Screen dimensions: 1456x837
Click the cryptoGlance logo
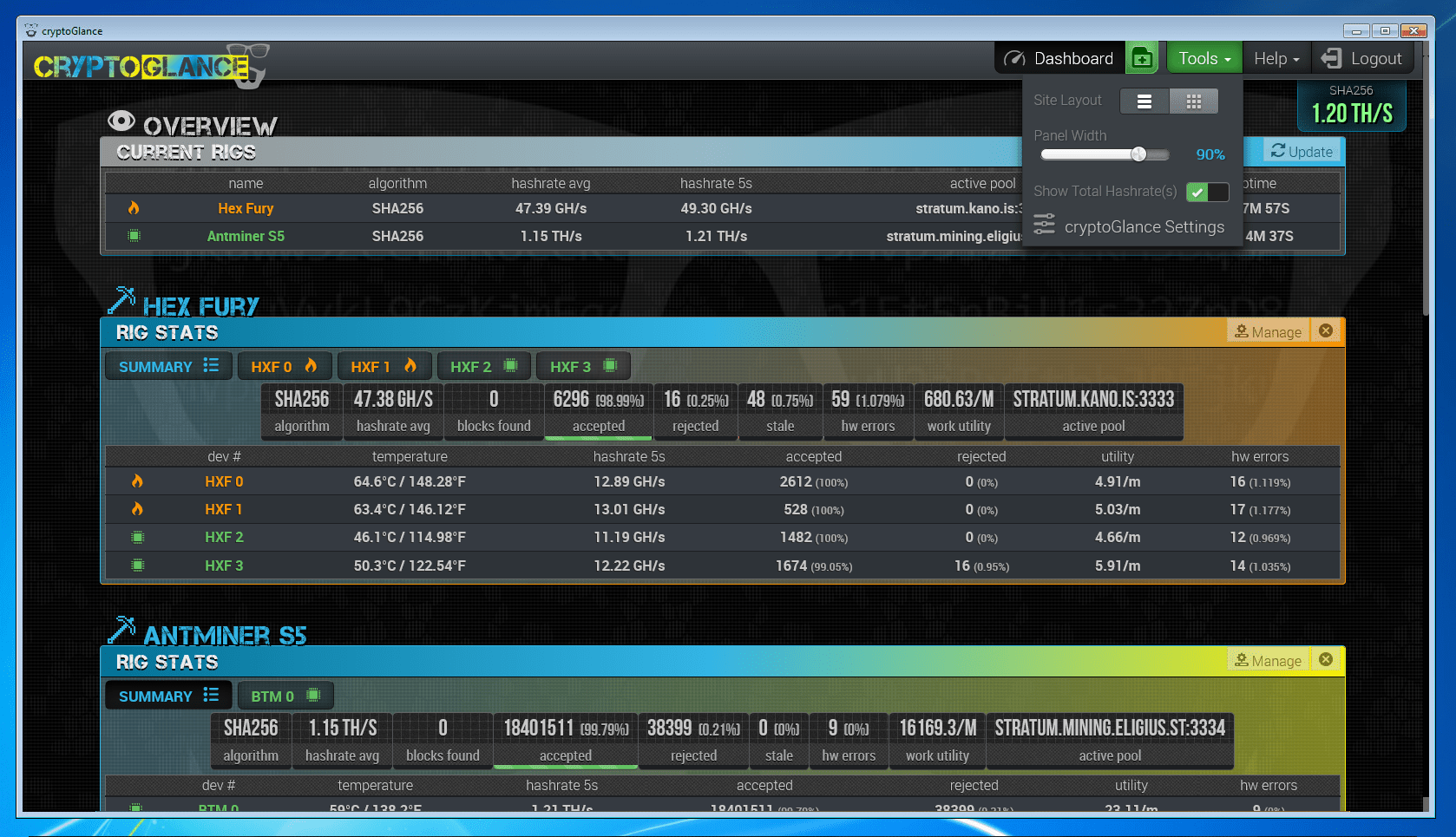[151, 66]
